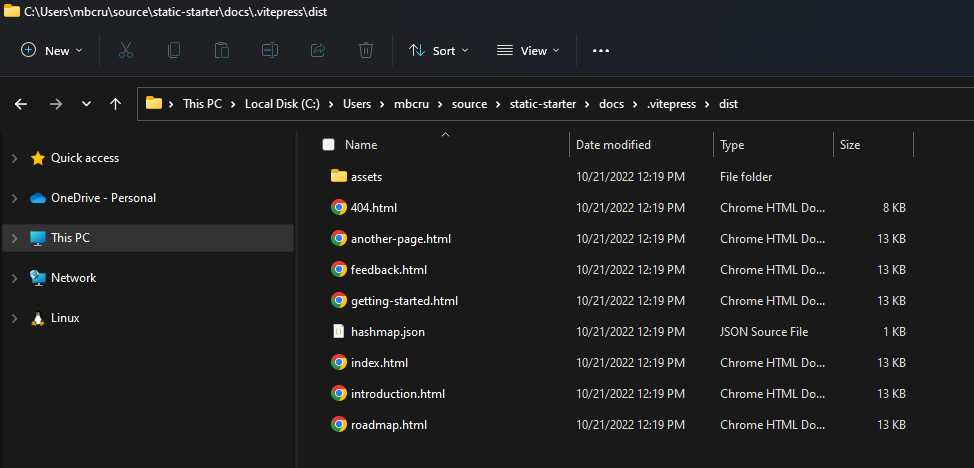Open recent locations dropdown chevron

click(x=86, y=104)
